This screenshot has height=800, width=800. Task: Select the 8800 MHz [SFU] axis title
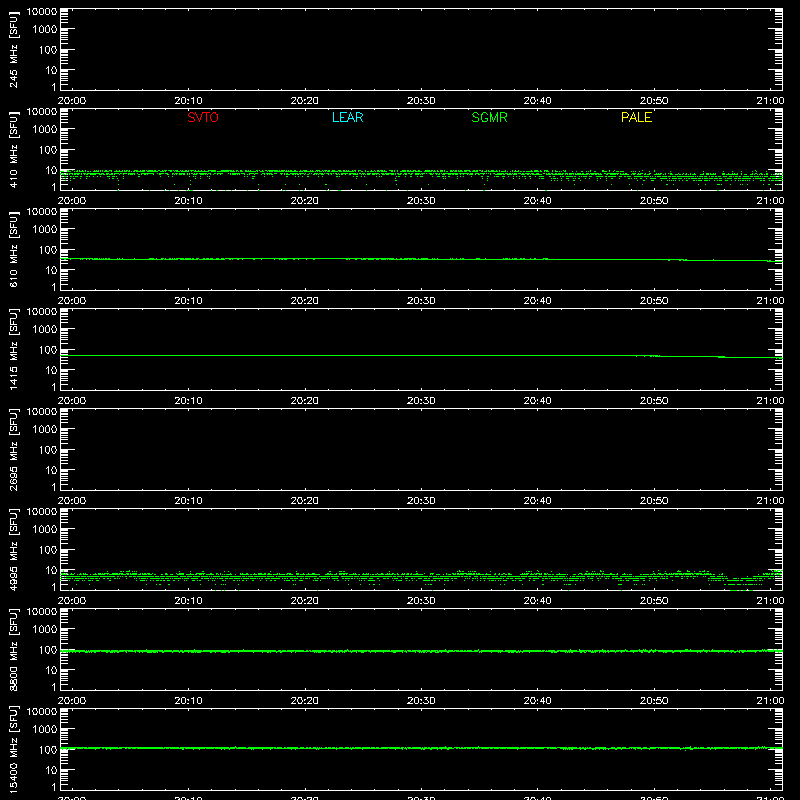coord(13,650)
